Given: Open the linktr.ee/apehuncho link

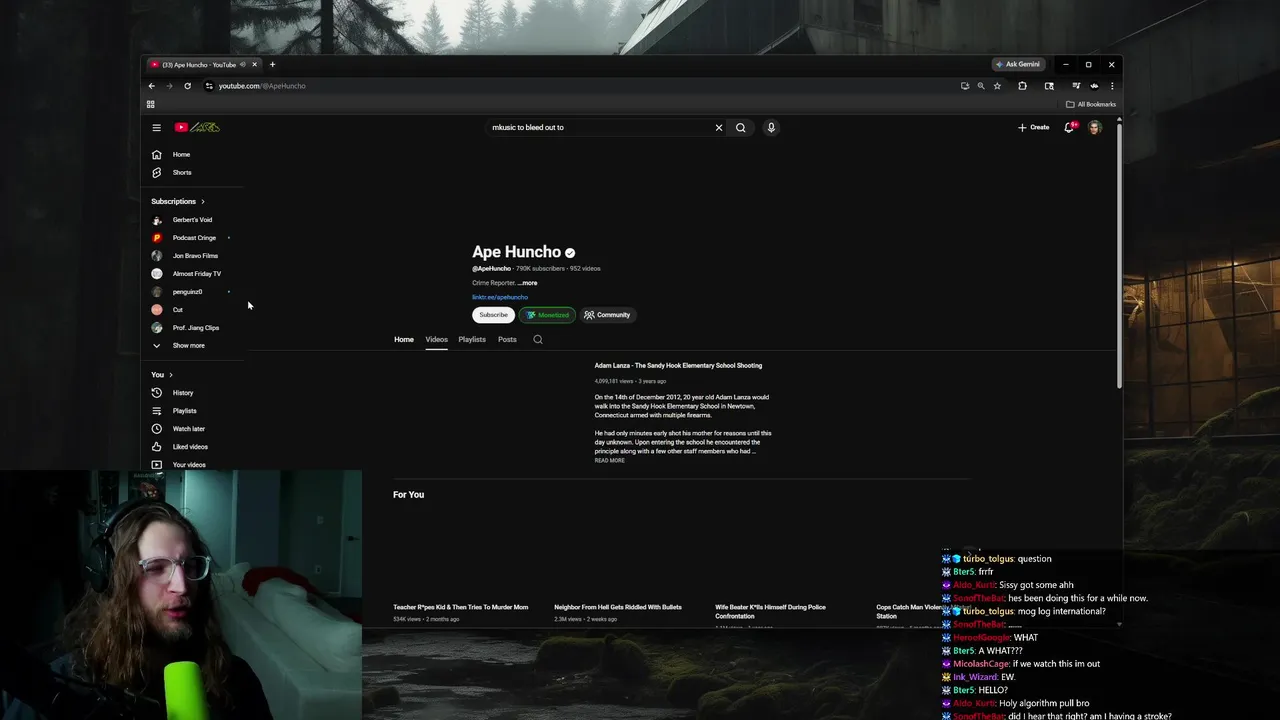Looking at the screenshot, I should click(x=500, y=297).
